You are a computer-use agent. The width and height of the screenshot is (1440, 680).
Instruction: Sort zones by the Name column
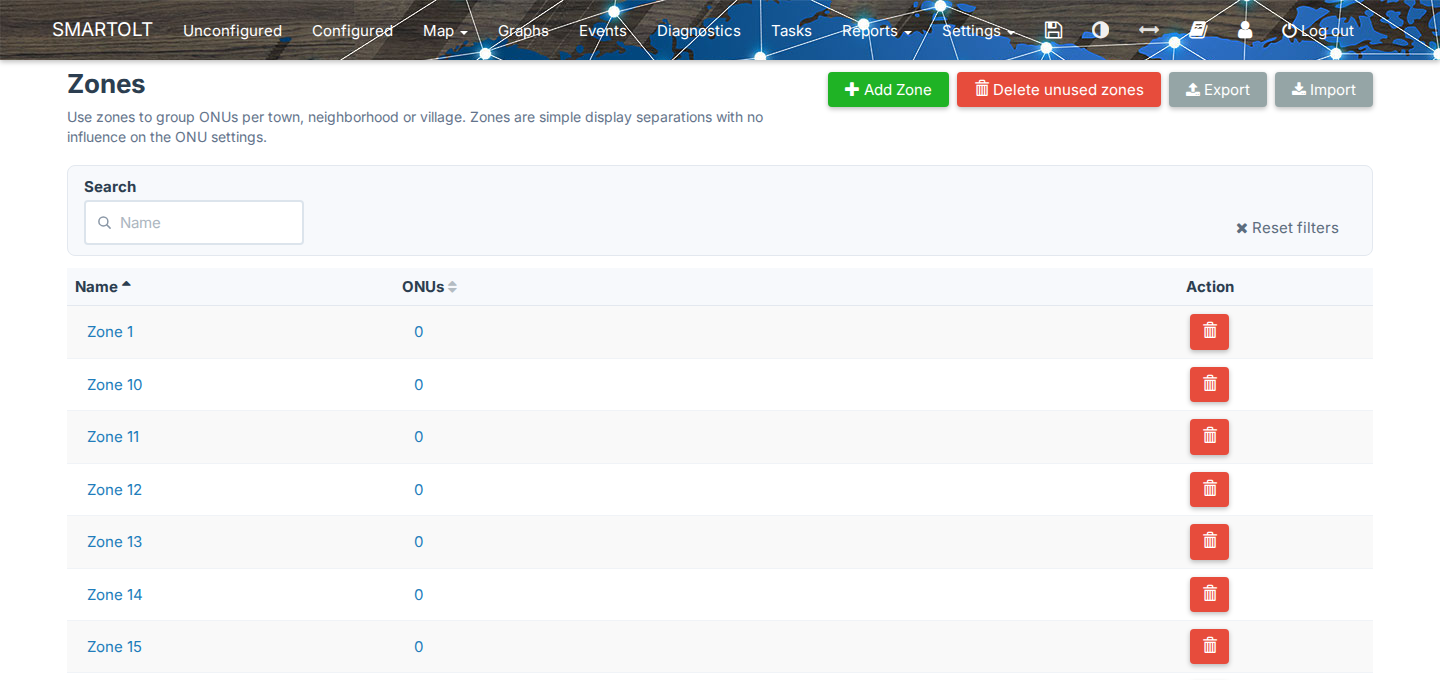tap(103, 287)
